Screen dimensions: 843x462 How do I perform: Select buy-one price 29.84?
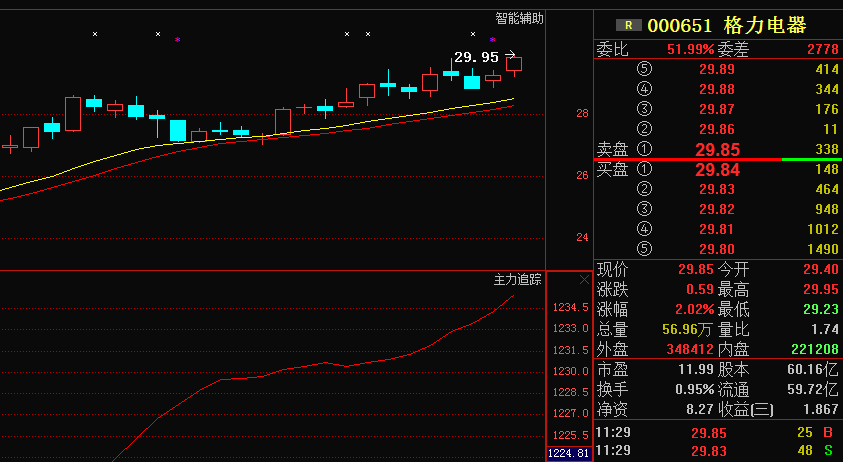718,170
